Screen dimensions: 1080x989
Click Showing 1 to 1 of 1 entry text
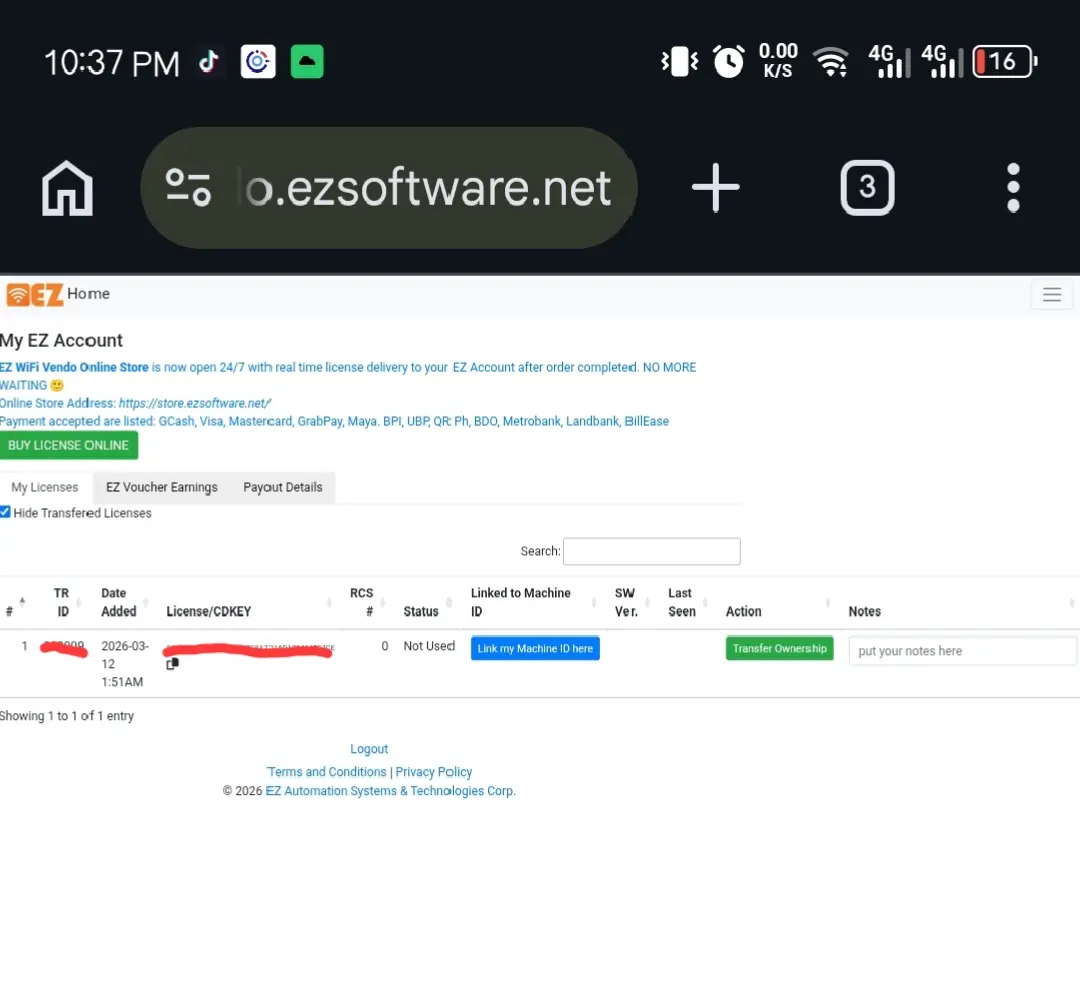tap(67, 716)
